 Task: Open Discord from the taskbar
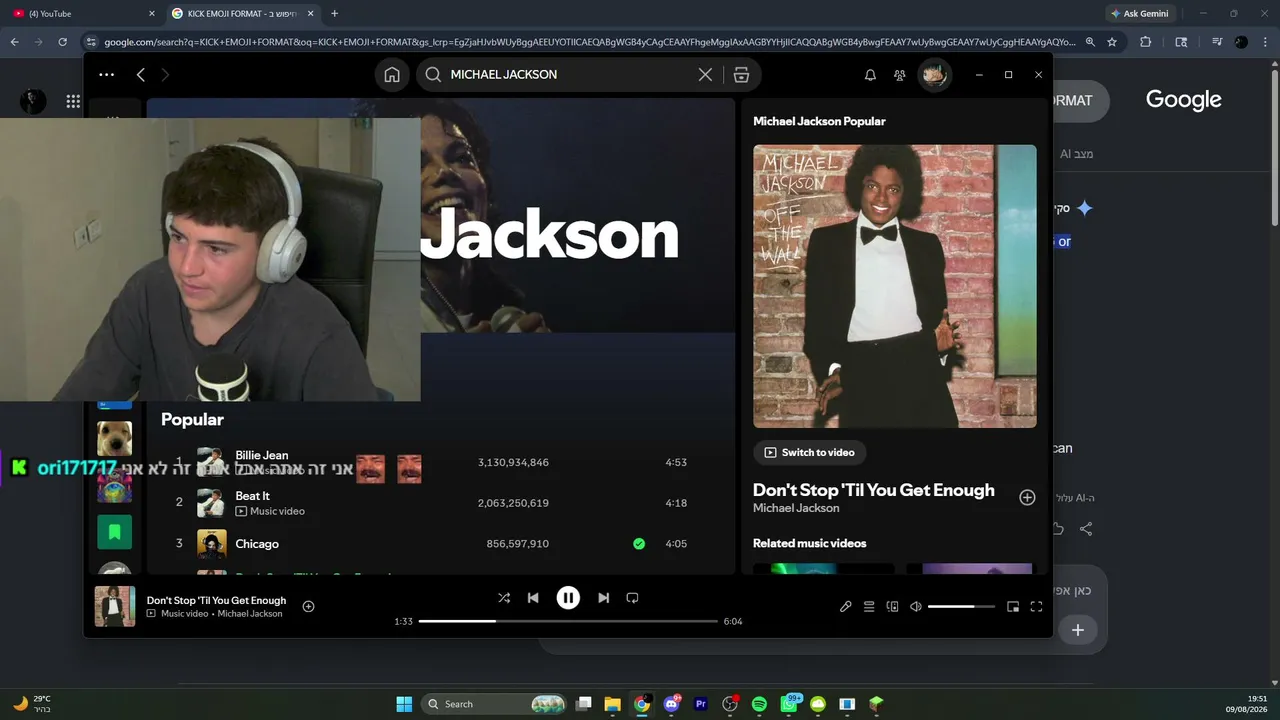click(x=671, y=704)
